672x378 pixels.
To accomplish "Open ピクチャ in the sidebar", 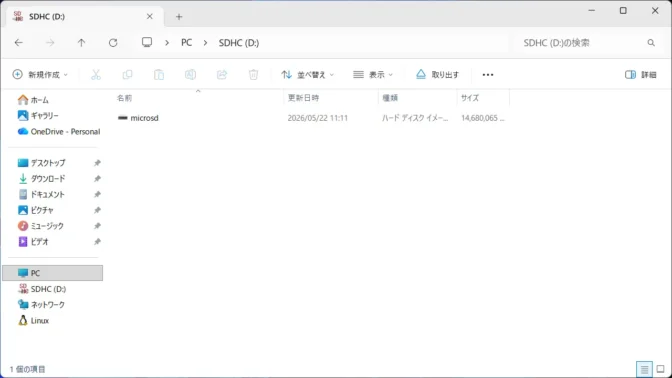I will pyautogui.click(x=42, y=210).
